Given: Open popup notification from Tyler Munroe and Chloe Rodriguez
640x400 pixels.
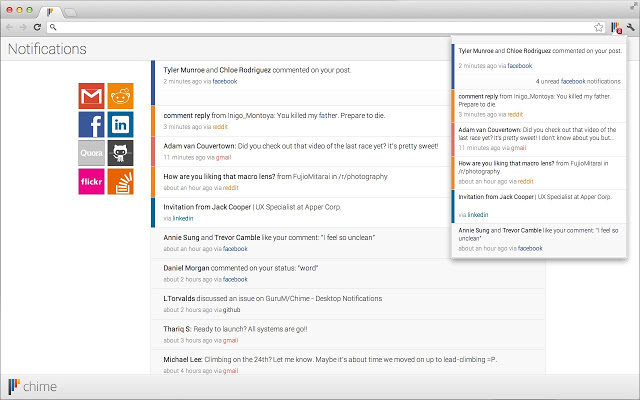Looking at the screenshot, I should [539, 58].
